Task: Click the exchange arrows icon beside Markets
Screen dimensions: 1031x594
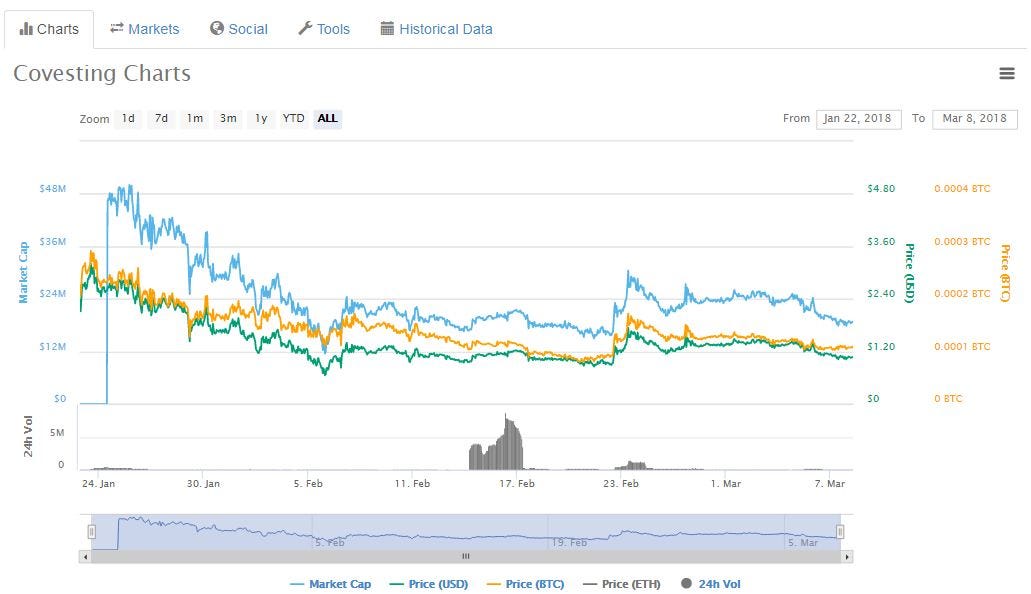Action: coord(116,28)
